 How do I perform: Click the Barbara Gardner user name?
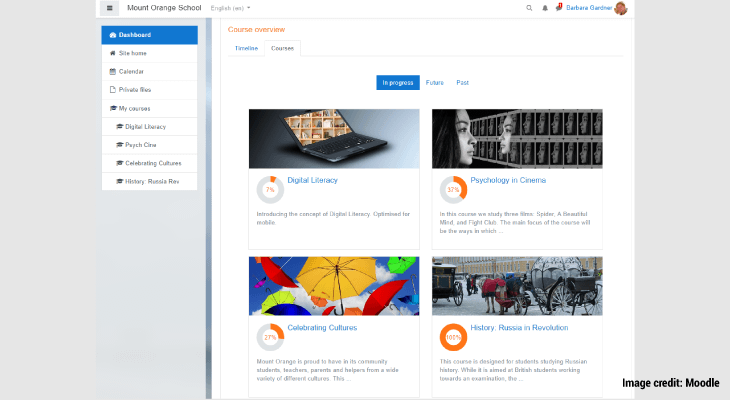[589, 8]
